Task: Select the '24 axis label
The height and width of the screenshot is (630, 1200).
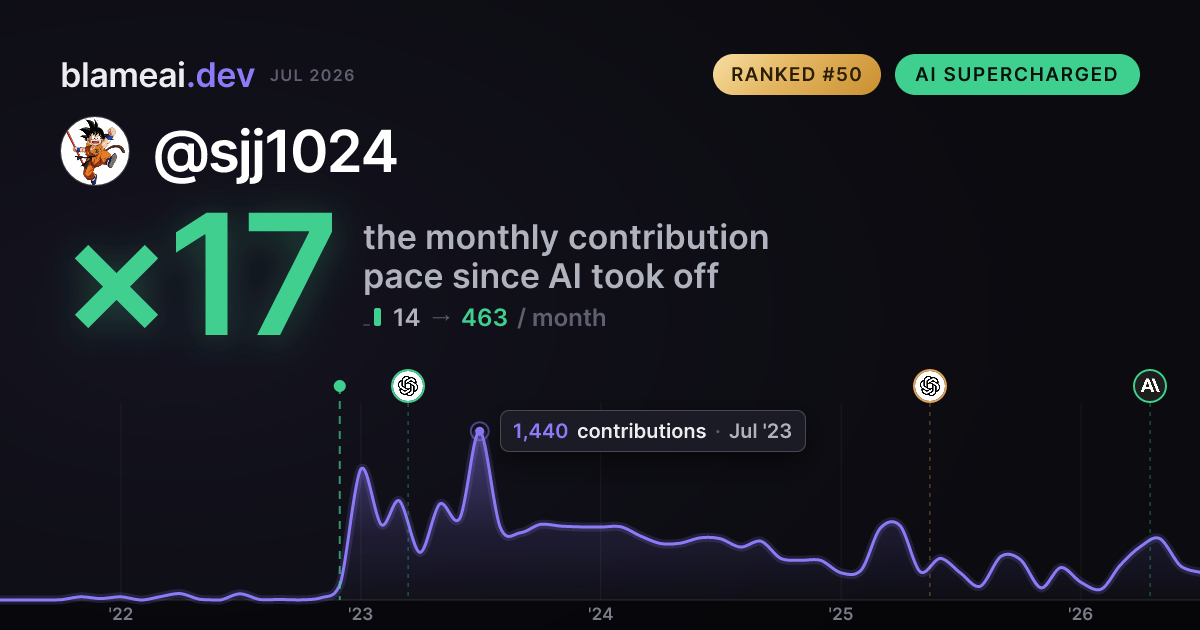Action: [601, 613]
